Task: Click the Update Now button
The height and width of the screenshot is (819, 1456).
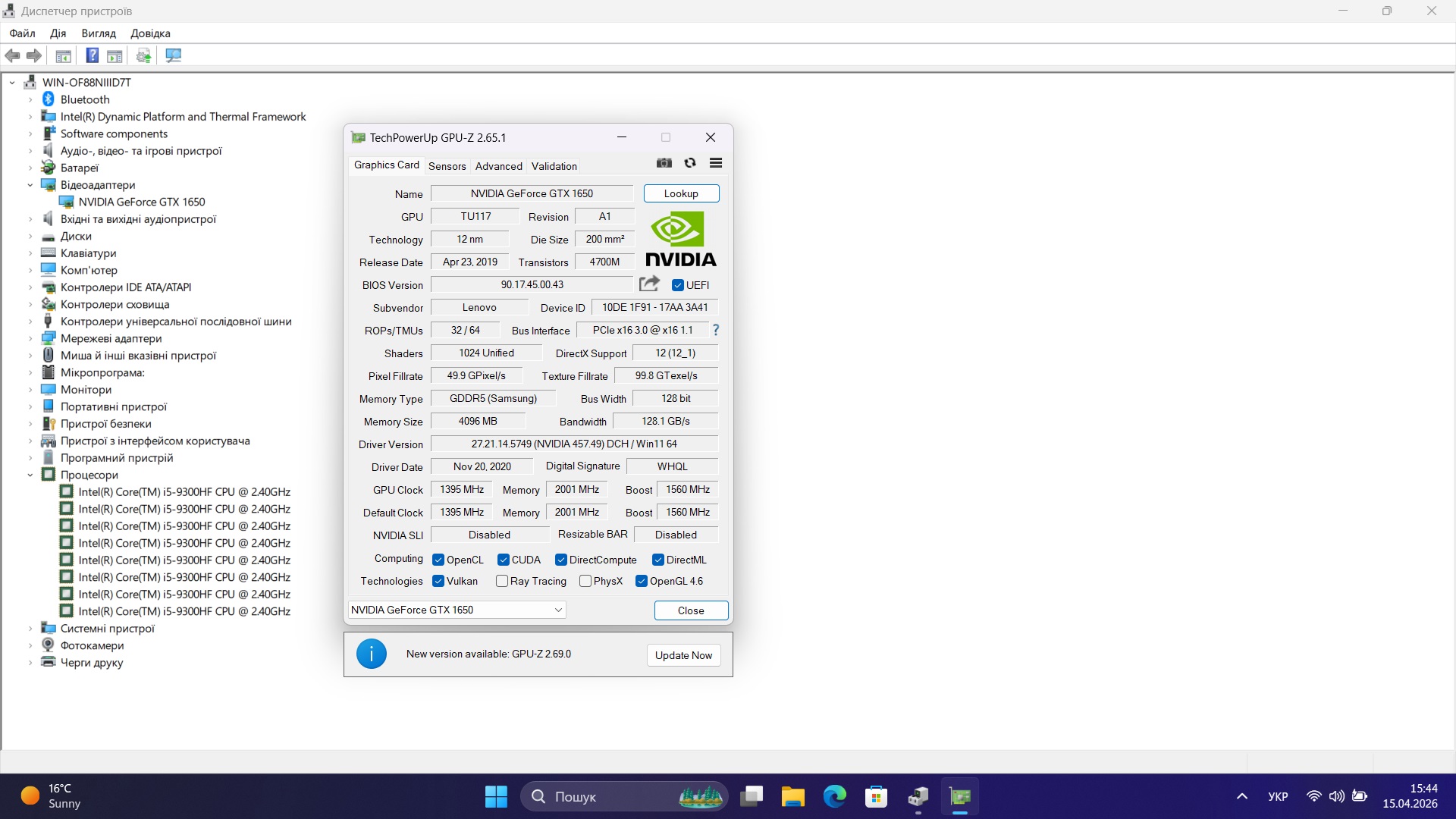Action: 683,655
